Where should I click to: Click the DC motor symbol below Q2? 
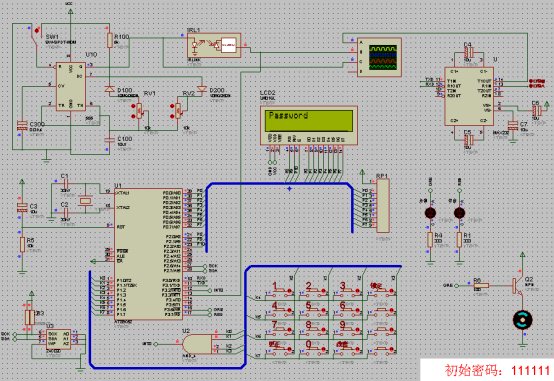[x=522, y=320]
